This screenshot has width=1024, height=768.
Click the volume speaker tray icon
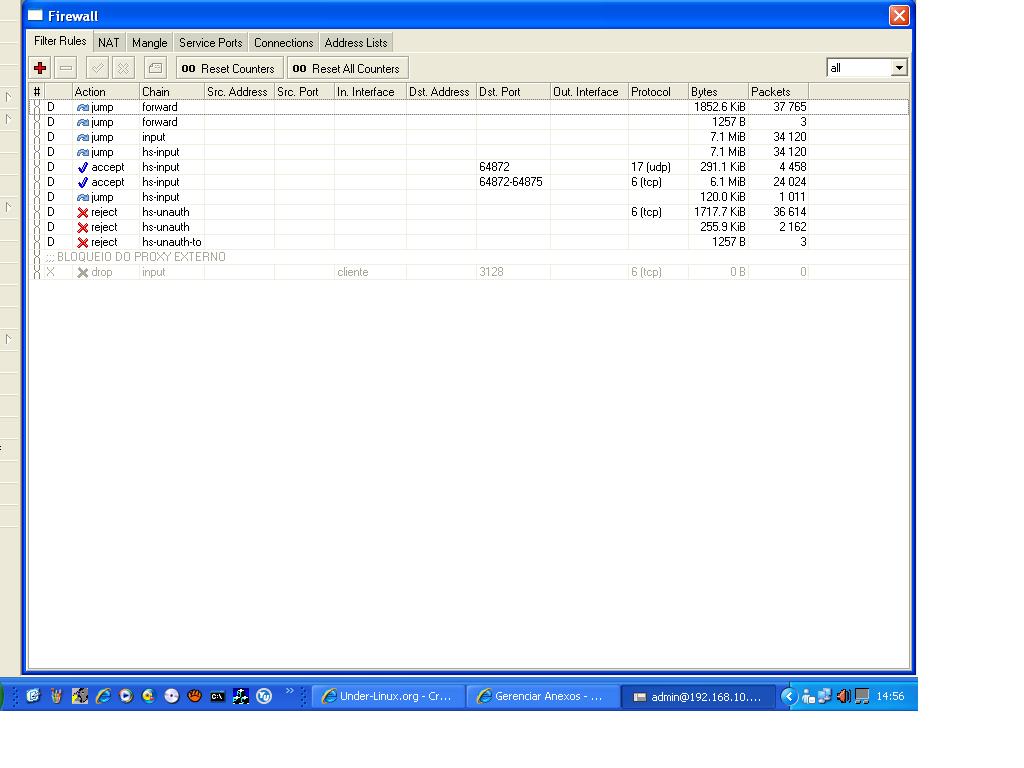coord(843,696)
